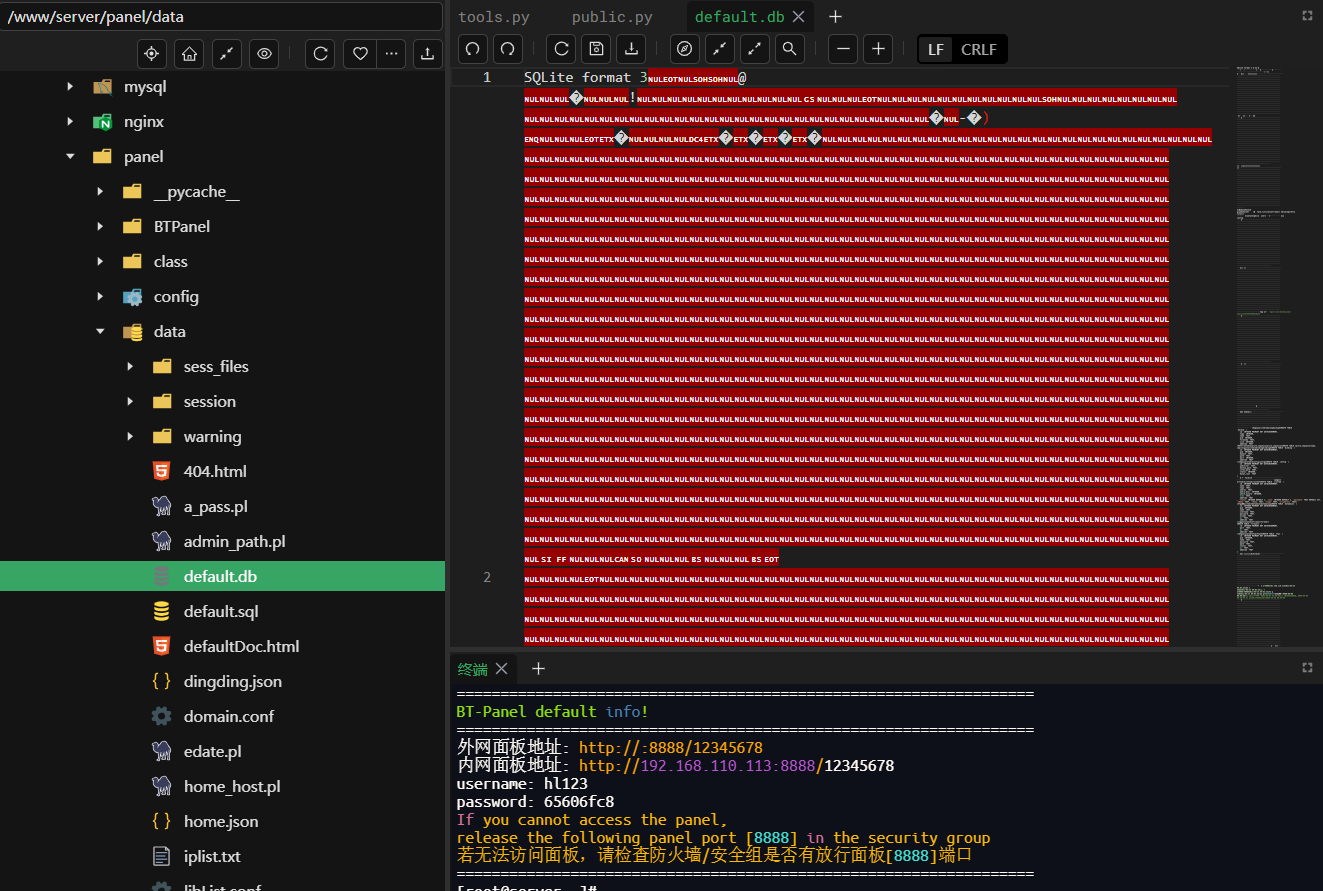The width and height of the screenshot is (1323, 891).
Task: Open search with the magnifier icon
Action: point(790,49)
